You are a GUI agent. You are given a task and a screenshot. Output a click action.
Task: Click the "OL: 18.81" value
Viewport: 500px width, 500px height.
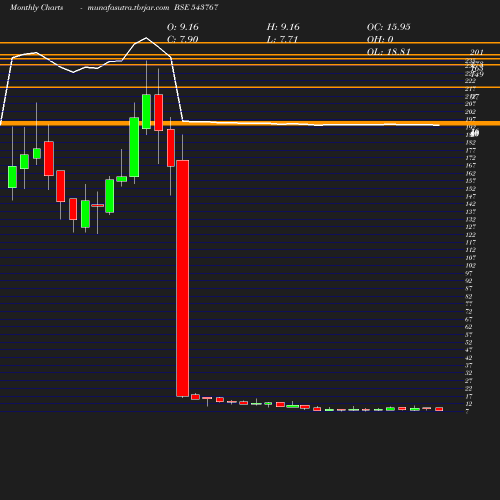389,52
